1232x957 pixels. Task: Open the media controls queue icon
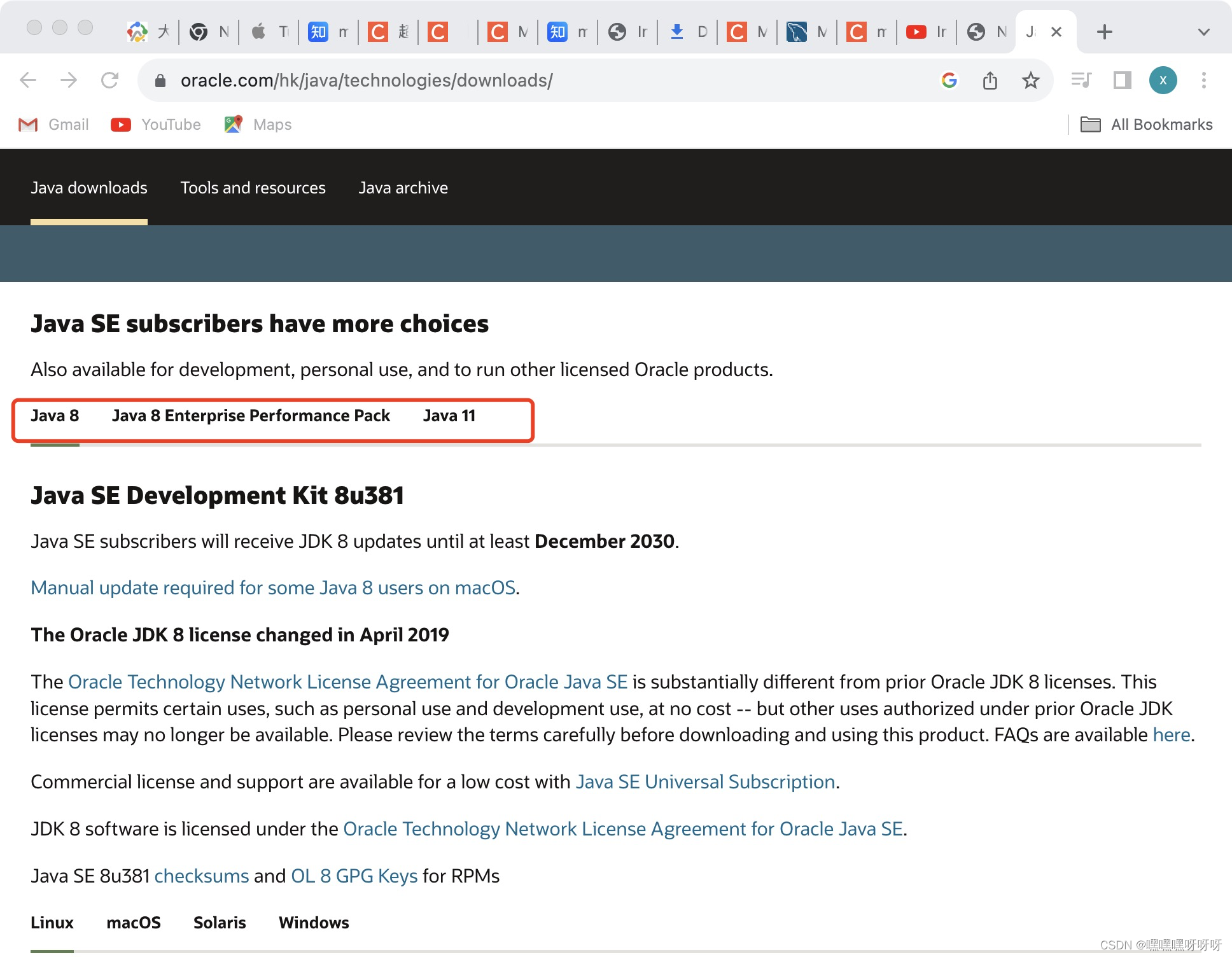point(1081,80)
